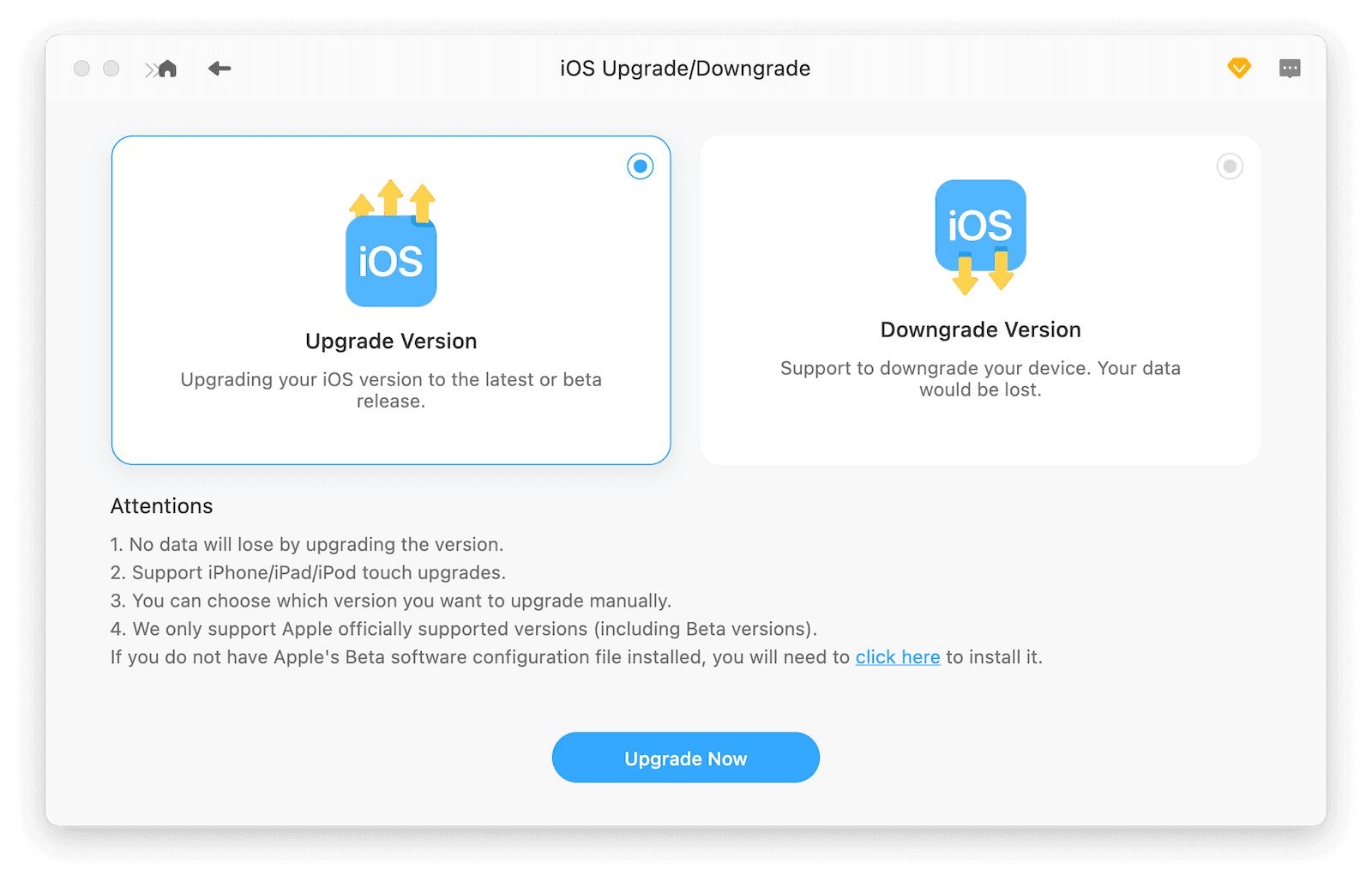The width and height of the screenshot is (1372, 882).
Task: Click the iOS upgrade arrows icon
Action: [x=391, y=244]
